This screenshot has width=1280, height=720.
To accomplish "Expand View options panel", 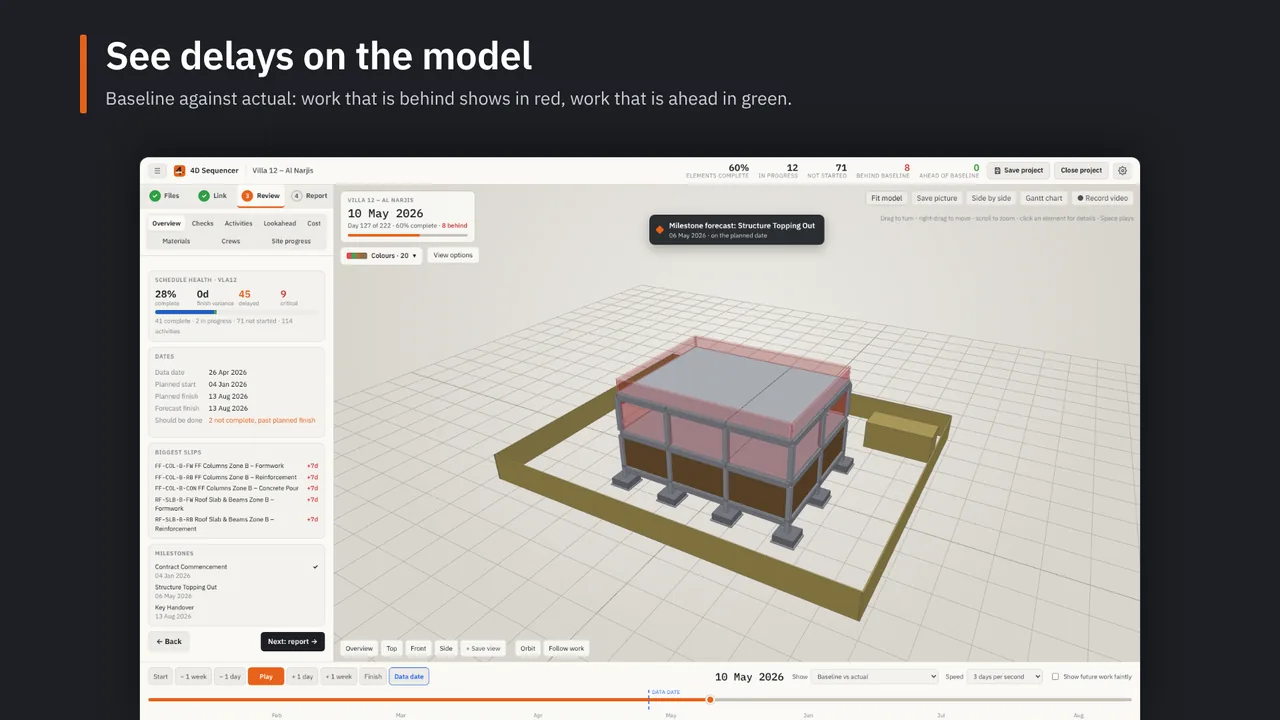I will coord(453,255).
